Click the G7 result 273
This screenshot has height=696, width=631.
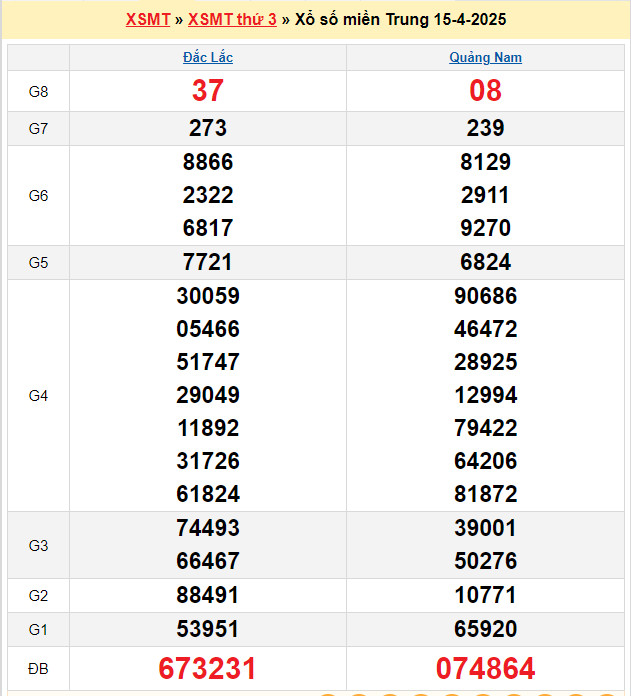pyautogui.click(x=208, y=128)
